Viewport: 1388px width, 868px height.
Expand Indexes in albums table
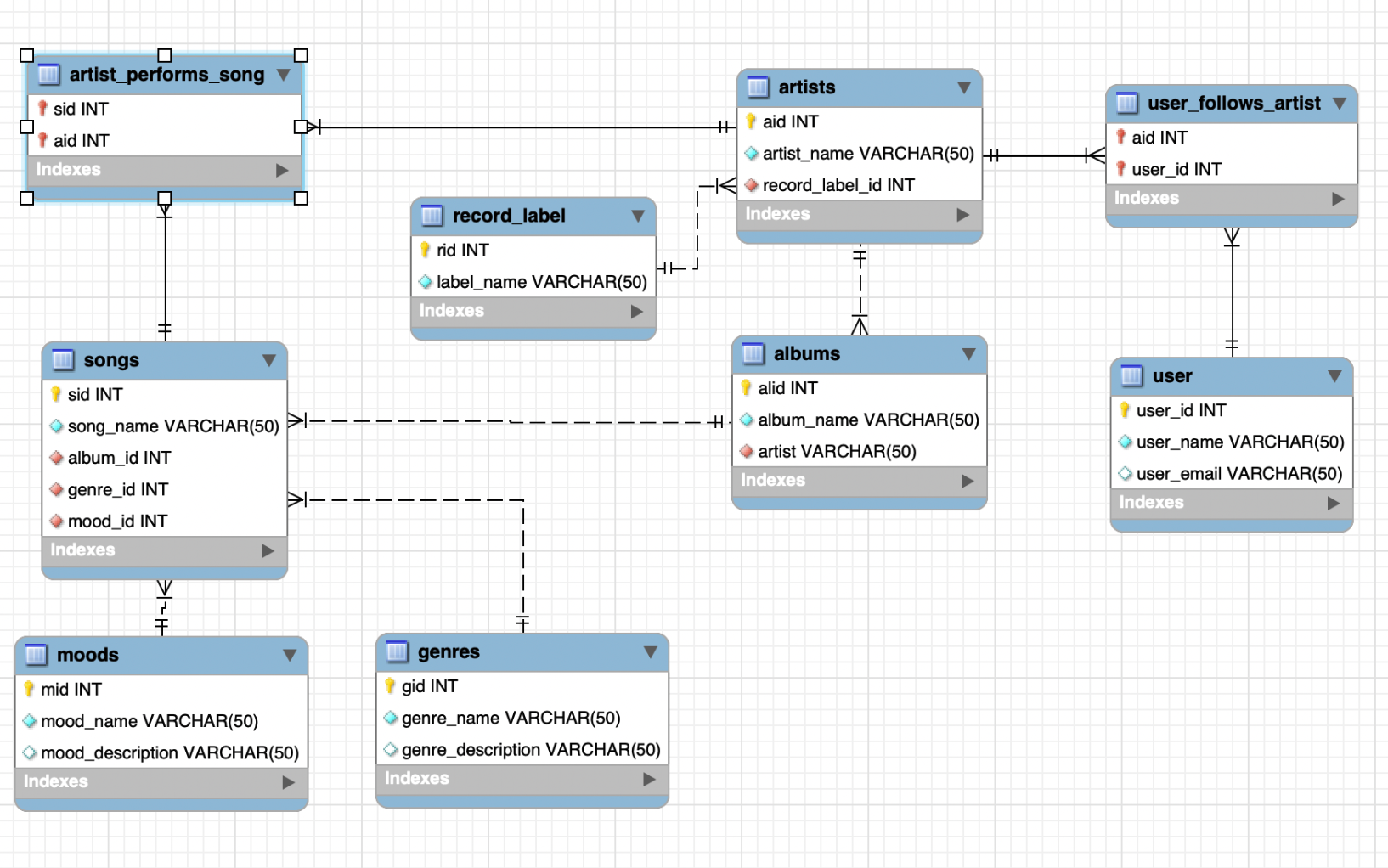[x=968, y=481]
